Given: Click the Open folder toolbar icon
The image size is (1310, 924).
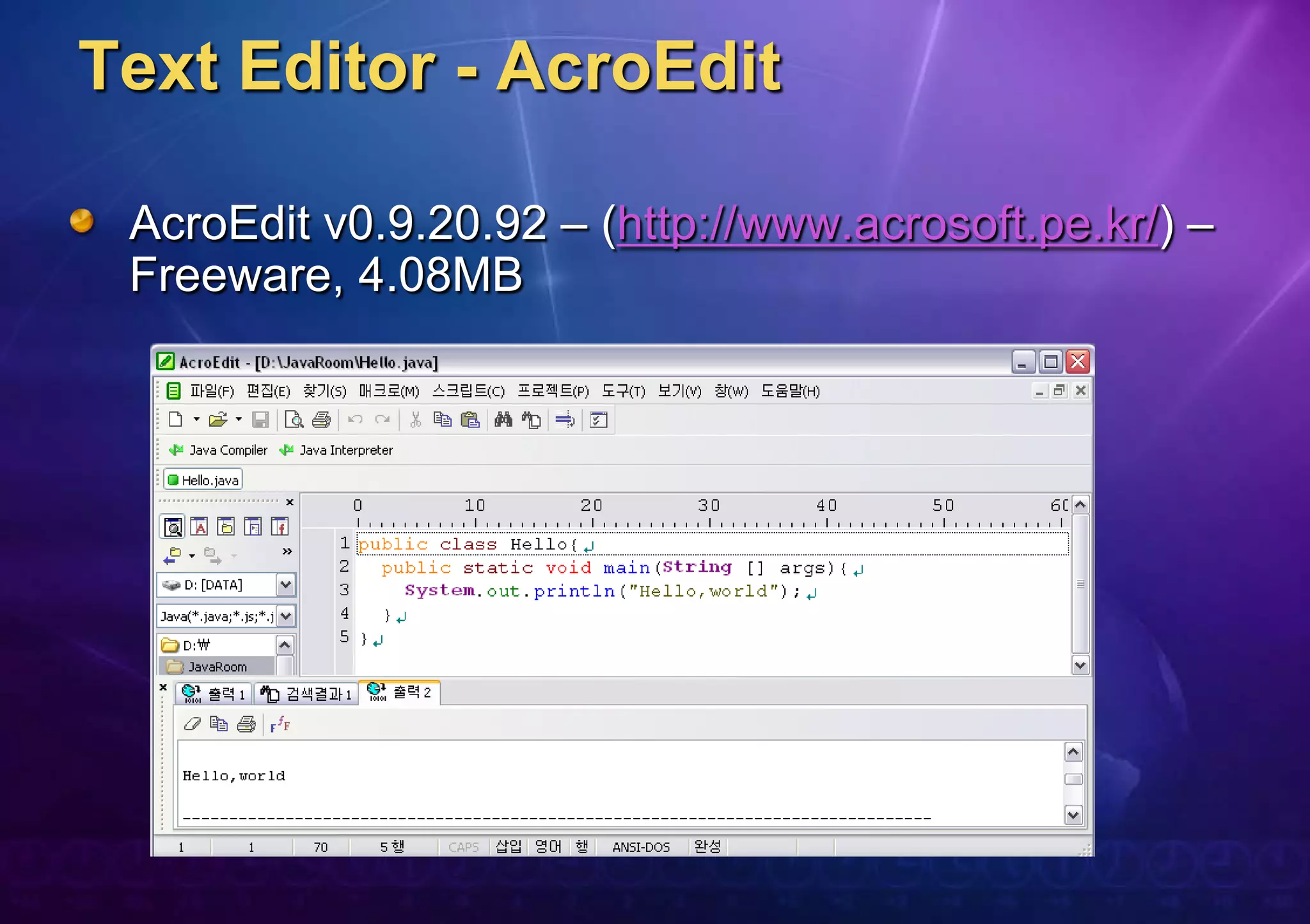Looking at the screenshot, I should [x=217, y=419].
